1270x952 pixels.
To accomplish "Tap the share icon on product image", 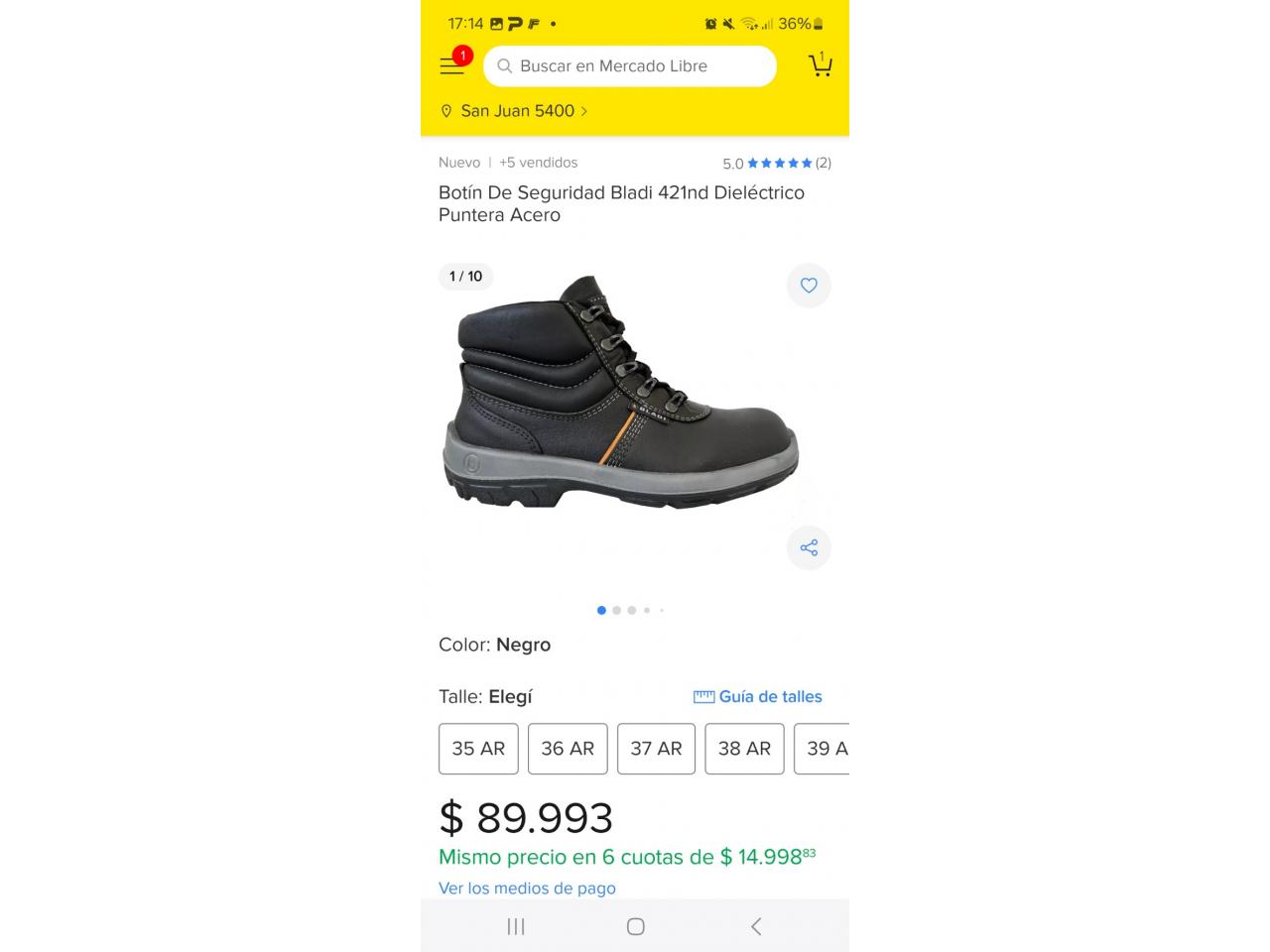I will tap(809, 547).
